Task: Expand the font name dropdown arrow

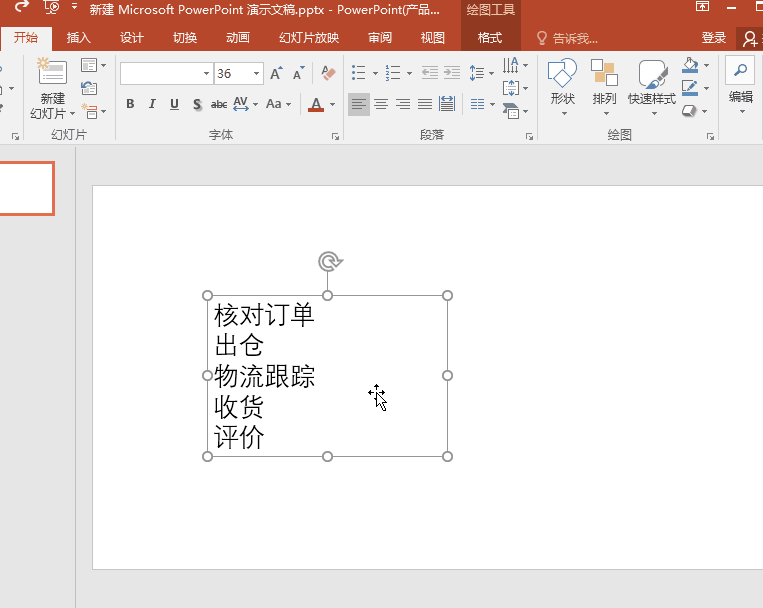Action: click(206, 74)
